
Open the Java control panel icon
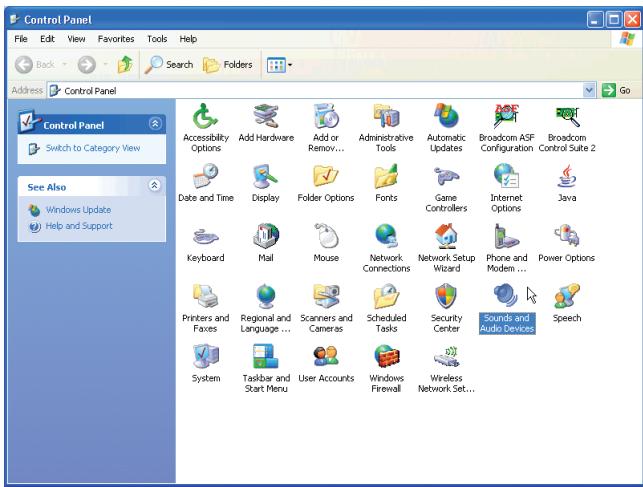pos(567,176)
